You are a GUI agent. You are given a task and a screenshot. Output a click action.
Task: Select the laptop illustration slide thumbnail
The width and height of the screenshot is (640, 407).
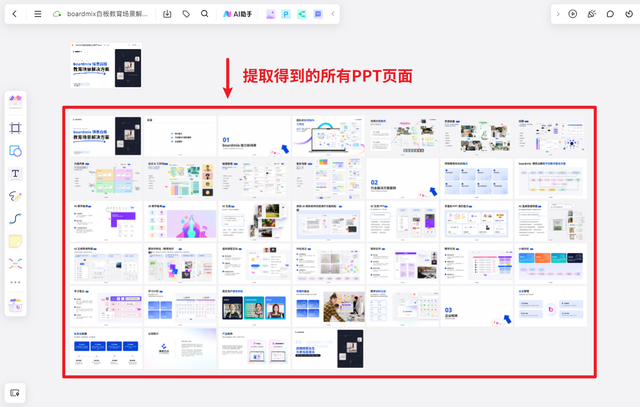point(329,136)
